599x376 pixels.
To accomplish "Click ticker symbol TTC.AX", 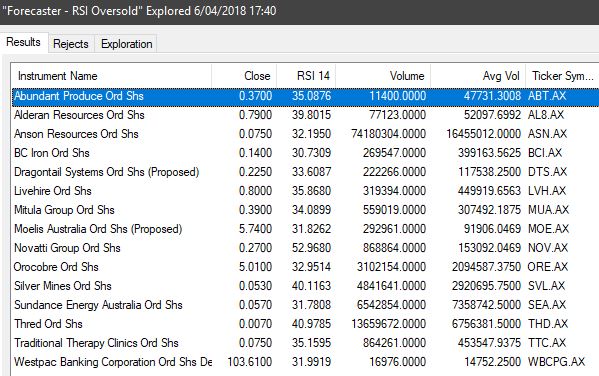I will 546,343.
